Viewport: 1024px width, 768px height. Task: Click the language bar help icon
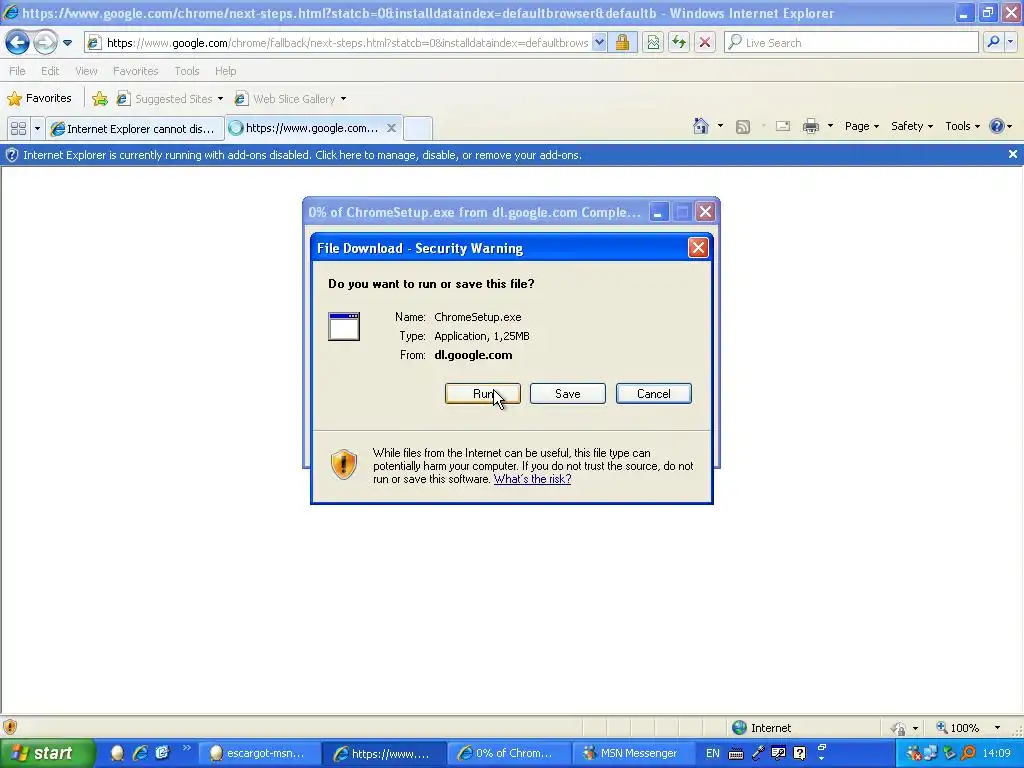click(x=799, y=753)
